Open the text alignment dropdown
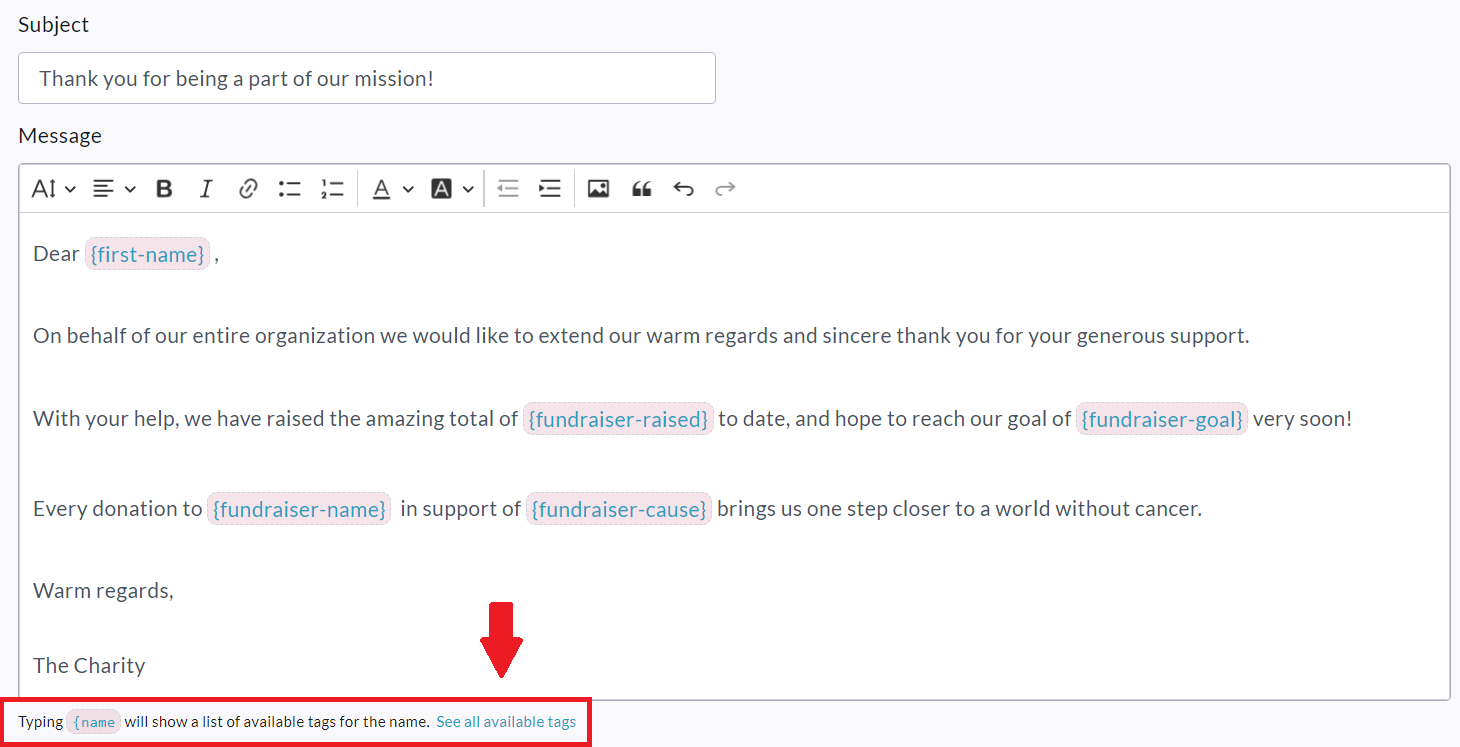The image size is (1460, 747). coord(114,189)
